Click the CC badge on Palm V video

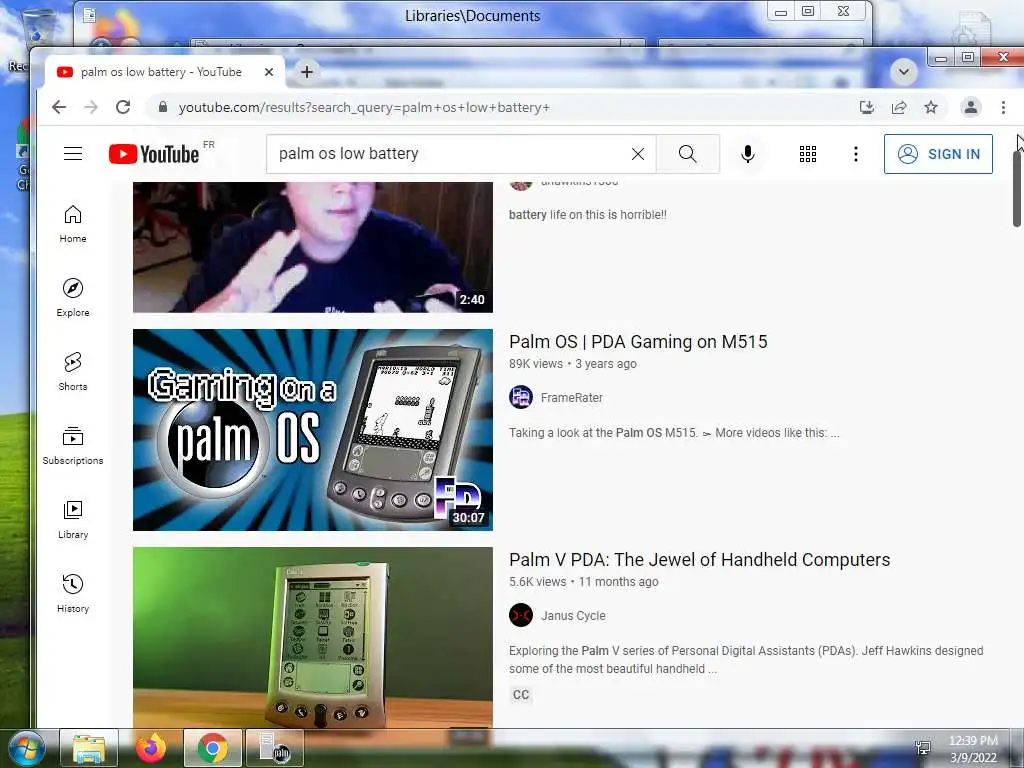[520, 695]
